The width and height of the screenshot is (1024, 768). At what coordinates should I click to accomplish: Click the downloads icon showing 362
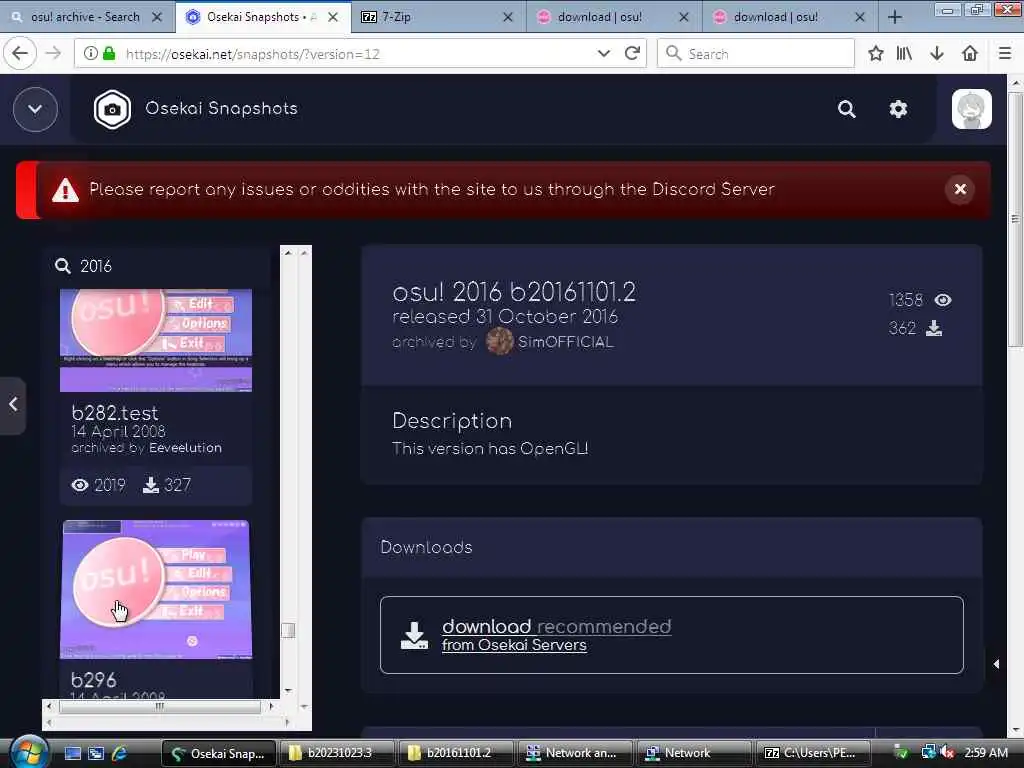[x=934, y=328]
